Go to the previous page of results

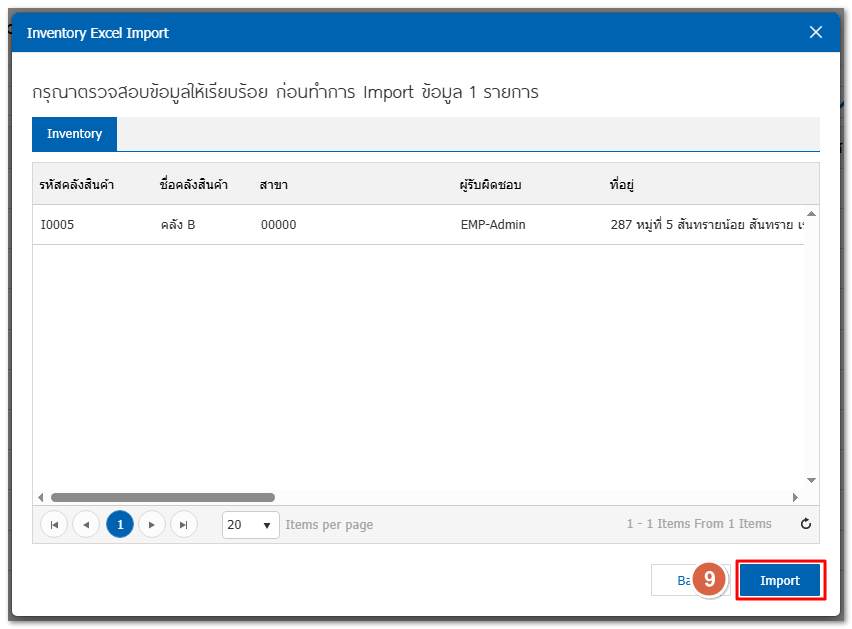tap(86, 524)
